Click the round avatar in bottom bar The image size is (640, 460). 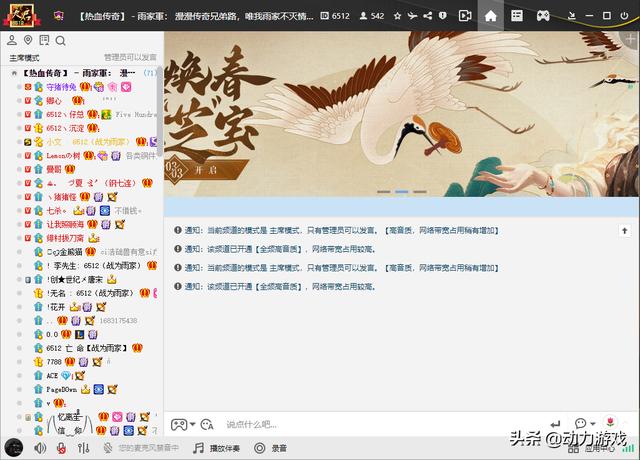pyautogui.click(x=14, y=448)
